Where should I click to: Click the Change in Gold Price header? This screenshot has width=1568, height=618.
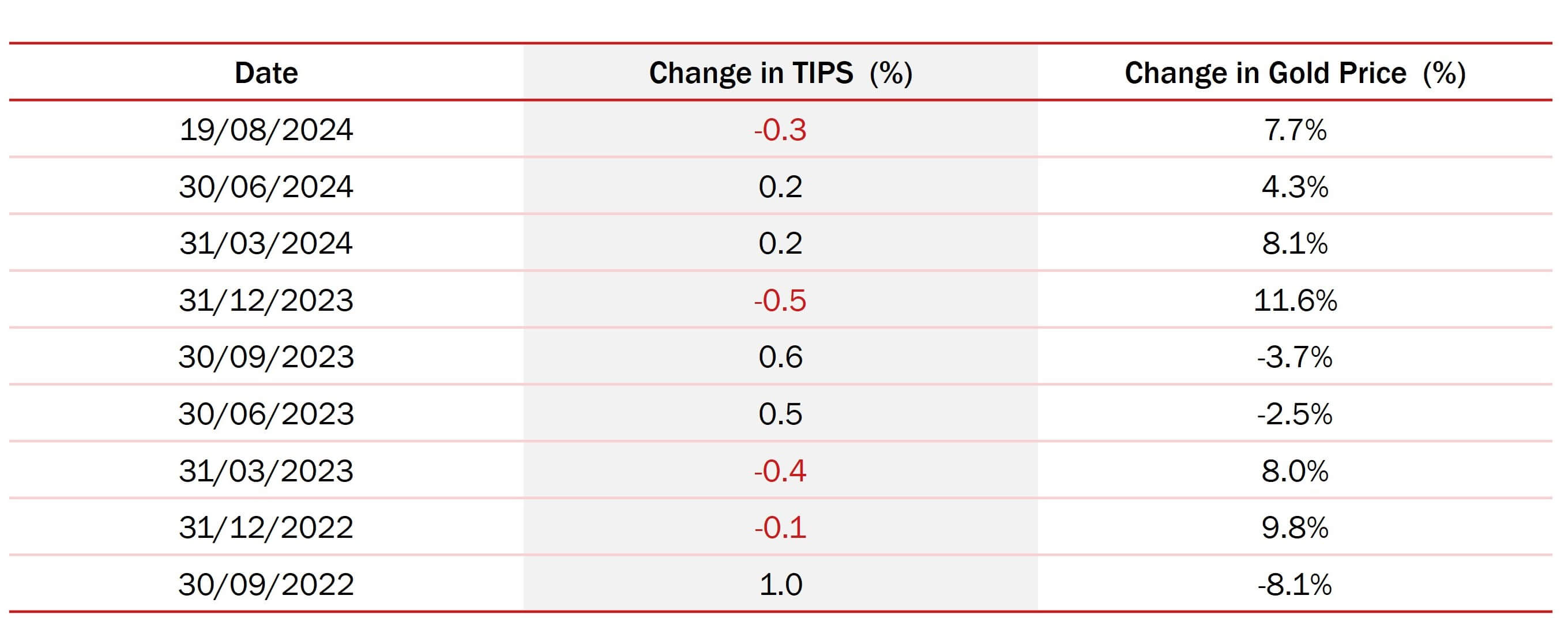click(1295, 73)
